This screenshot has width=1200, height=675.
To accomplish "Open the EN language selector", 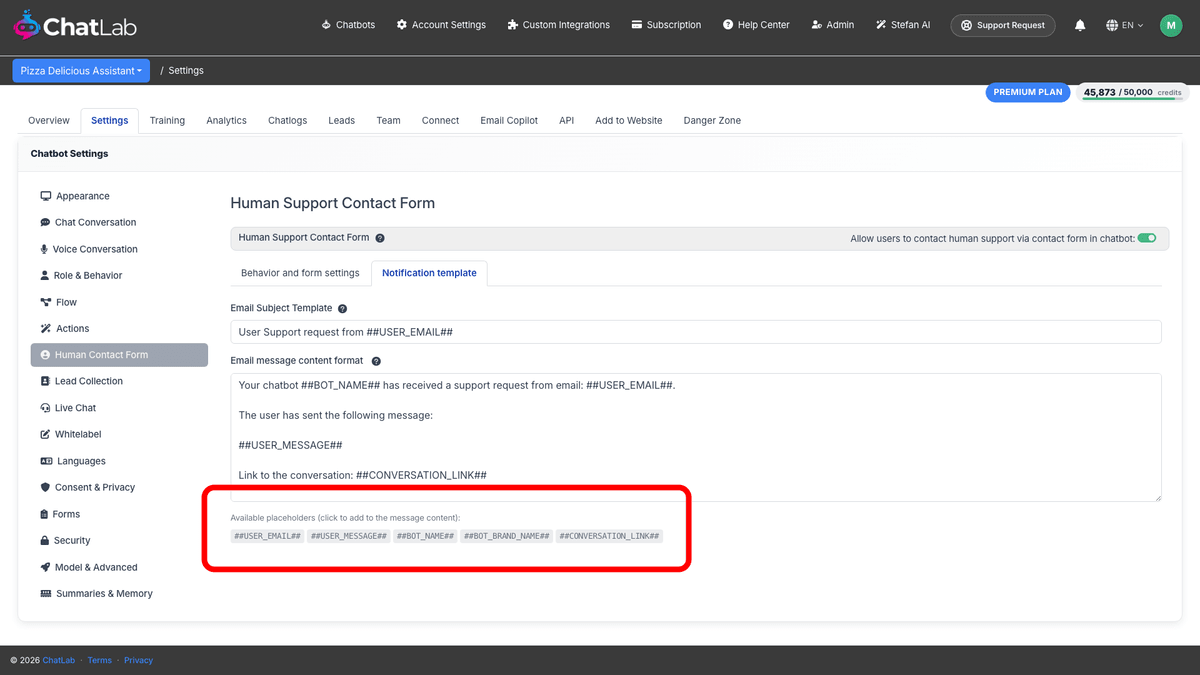I will coord(1125,25).
